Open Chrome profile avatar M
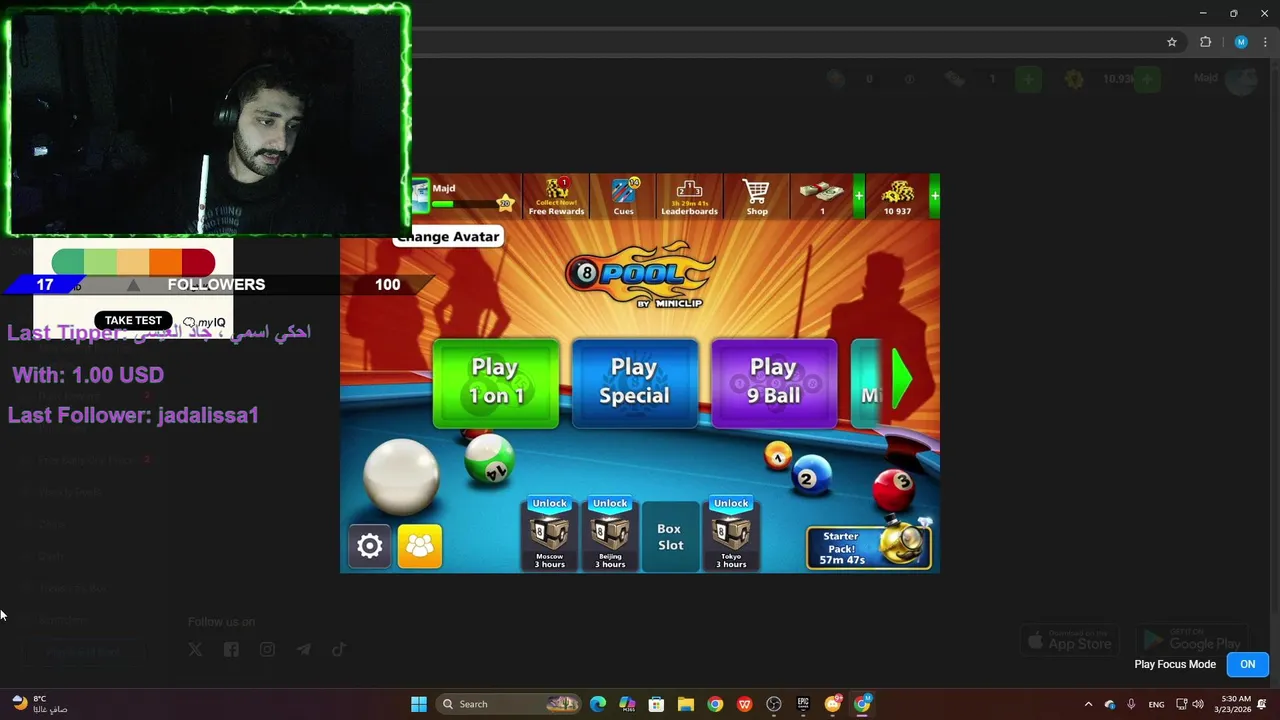Viewport: 1280px width, 720px height. [x=1241, y=42]
